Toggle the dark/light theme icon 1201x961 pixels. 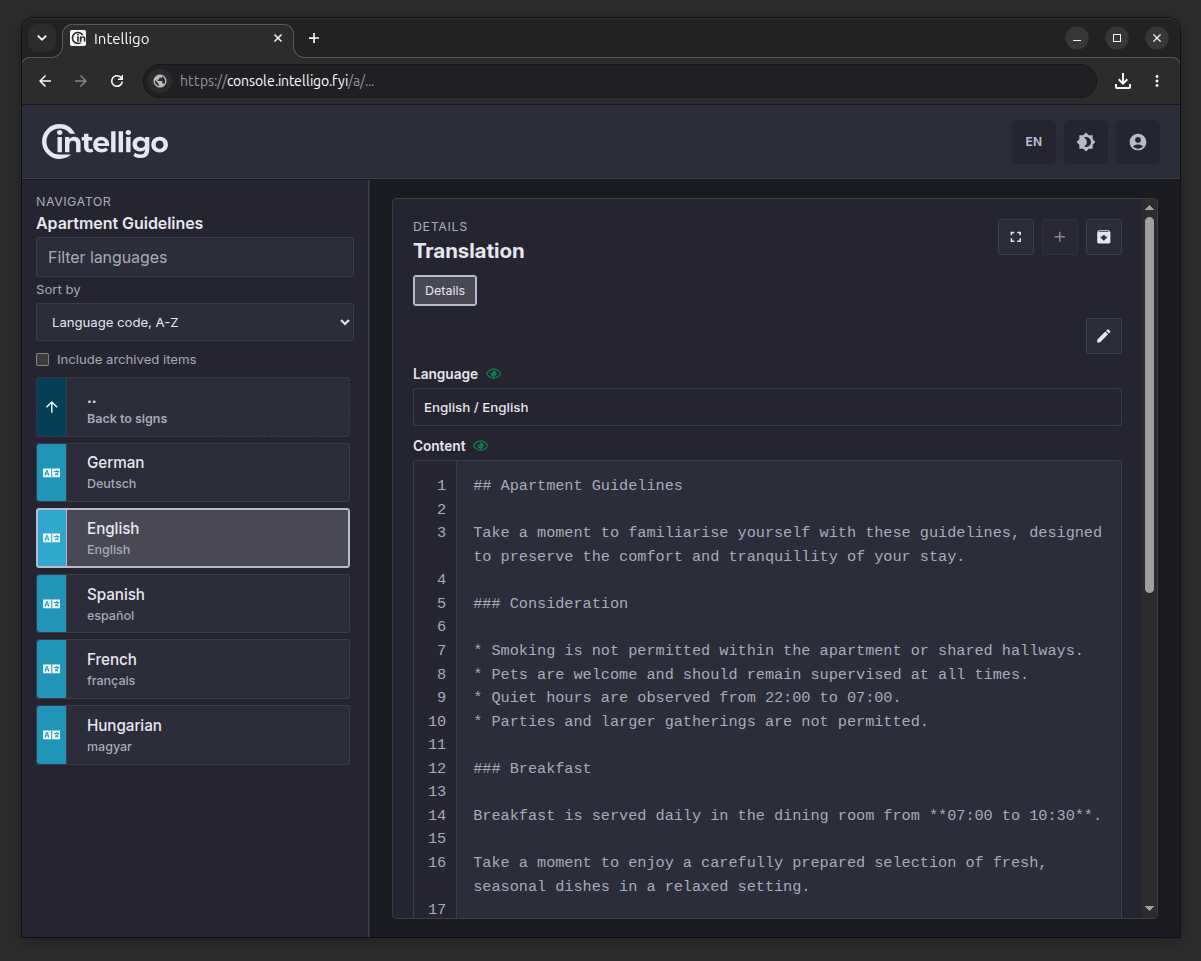[x=1086, y=142]
